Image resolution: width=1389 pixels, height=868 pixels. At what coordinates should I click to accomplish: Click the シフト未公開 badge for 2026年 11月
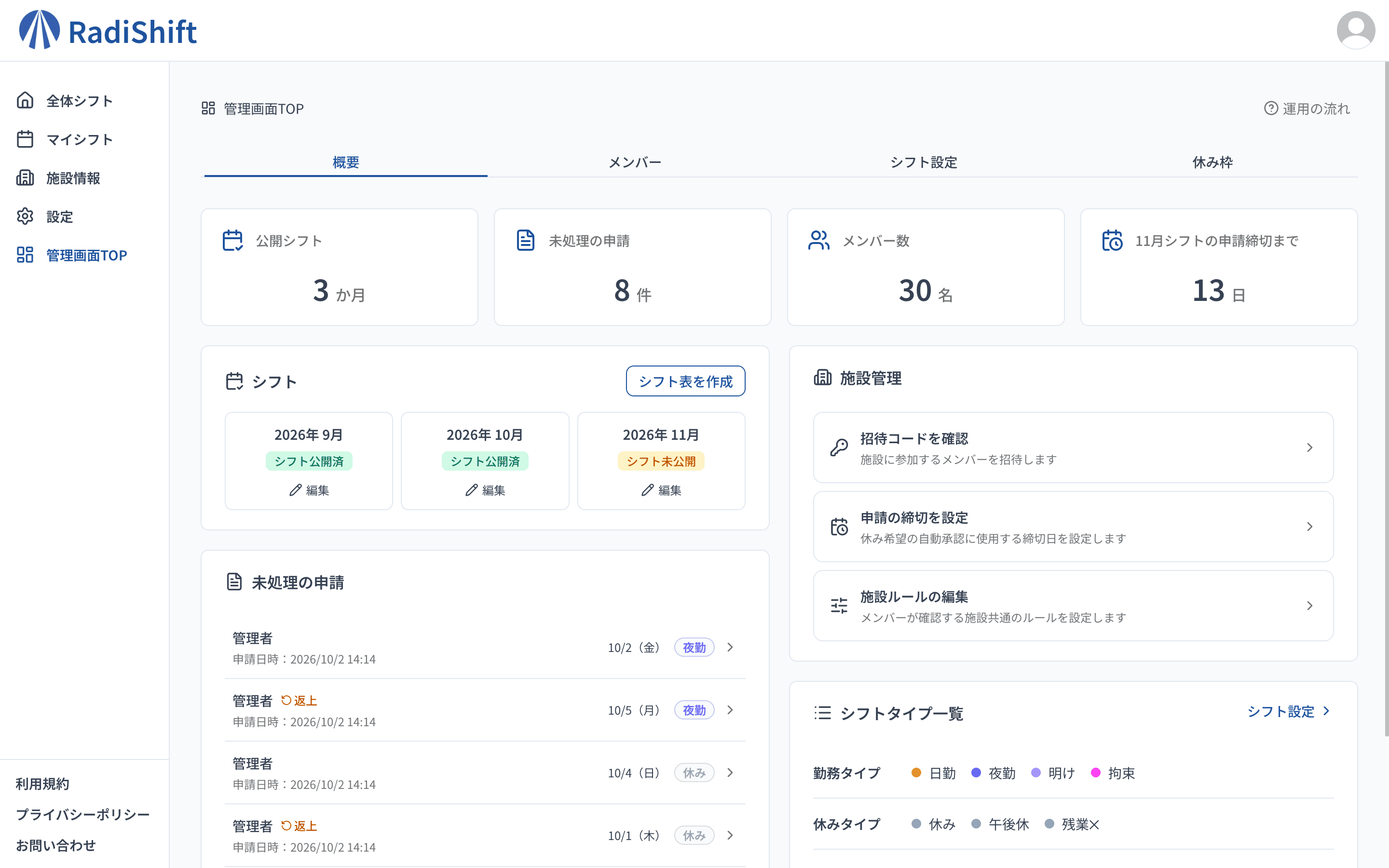coord(661,461)
